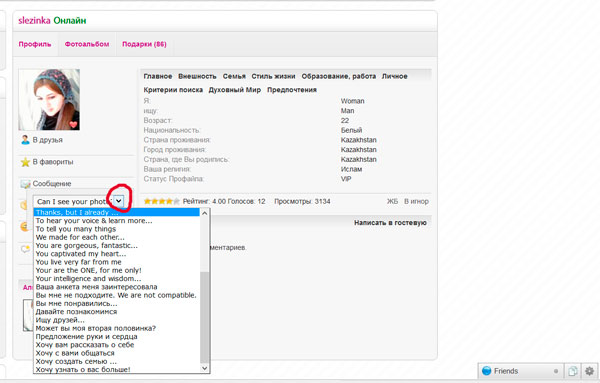This screenshot has width=600, height=383.
Task: Open the quick message dropdown arrow
Action: (119, 201)
